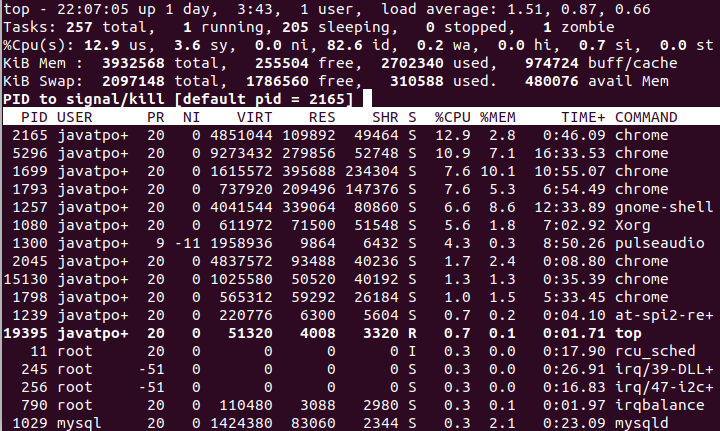The image size is (720, 431).
Task: Click the RES column header
Action: coord(322,118)
